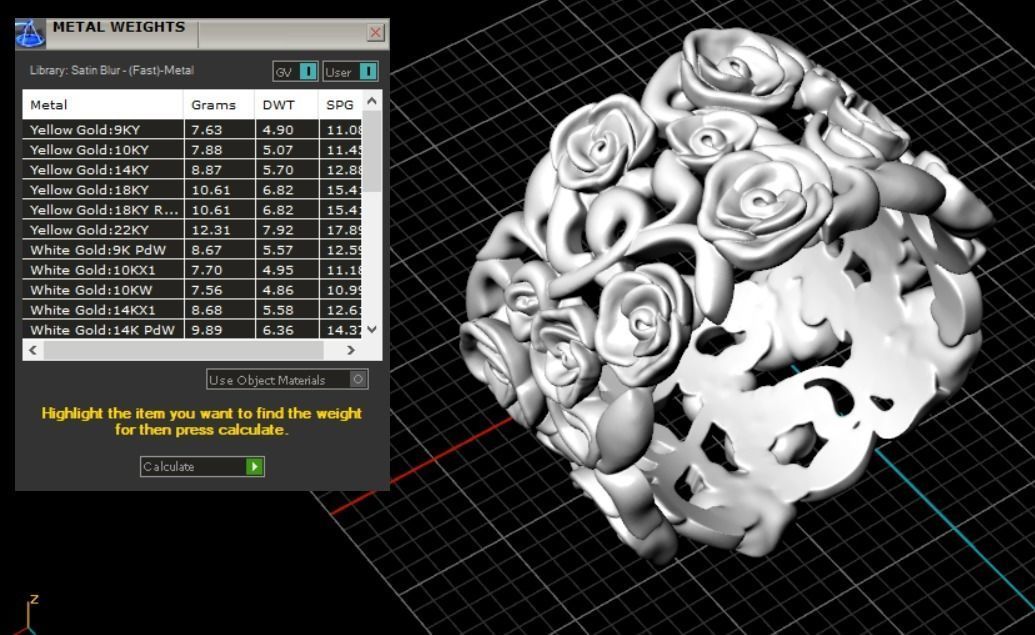Click the DWT column header
Screen dimensions: 1035x635
point(286,105)
